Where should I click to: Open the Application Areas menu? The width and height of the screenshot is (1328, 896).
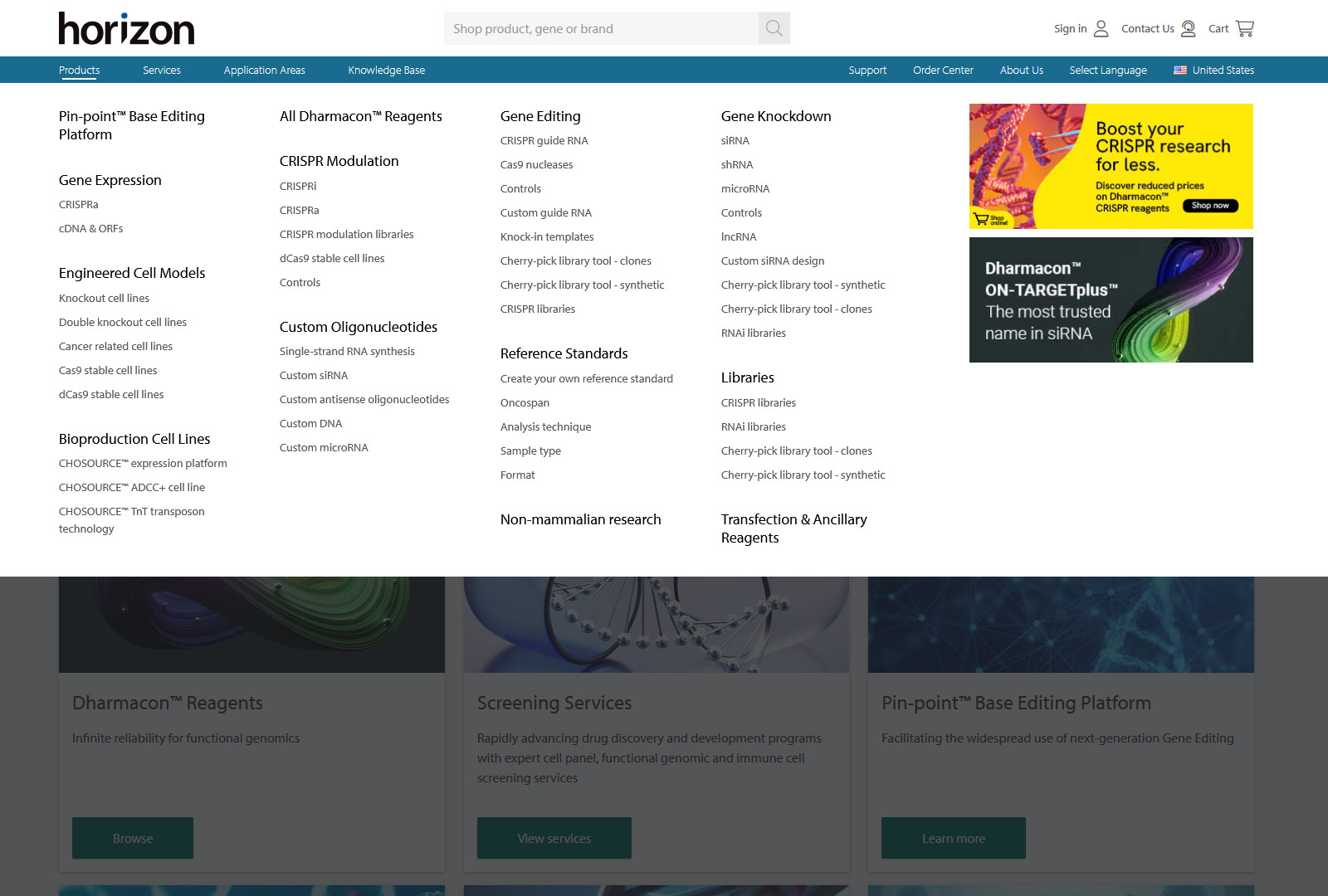point(265,71)
